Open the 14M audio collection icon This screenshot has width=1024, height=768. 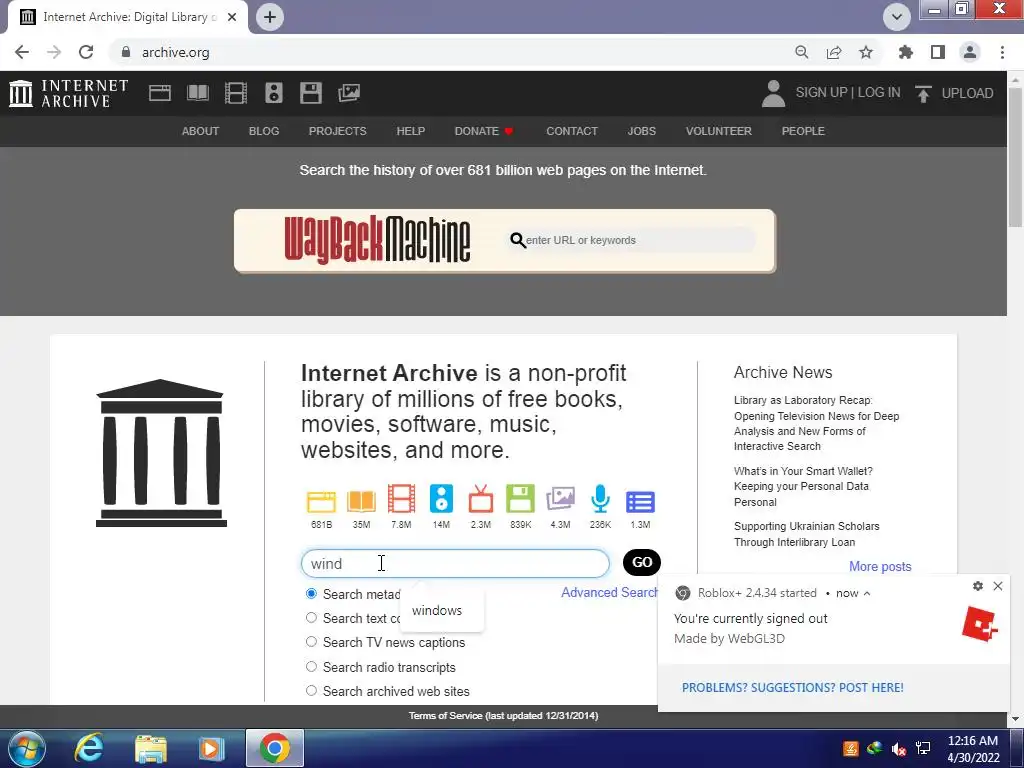441,499
